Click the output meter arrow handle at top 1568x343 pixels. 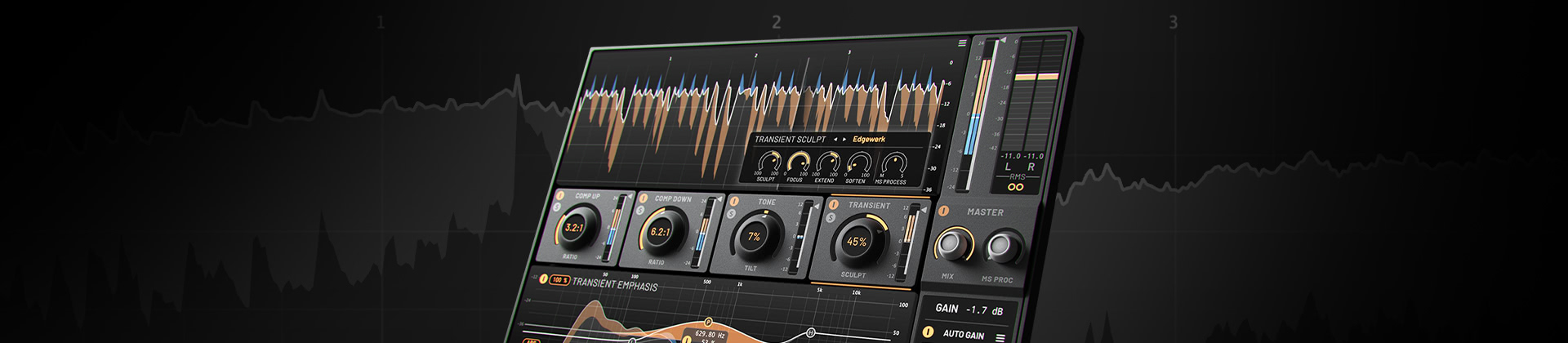click(1001, 39)
